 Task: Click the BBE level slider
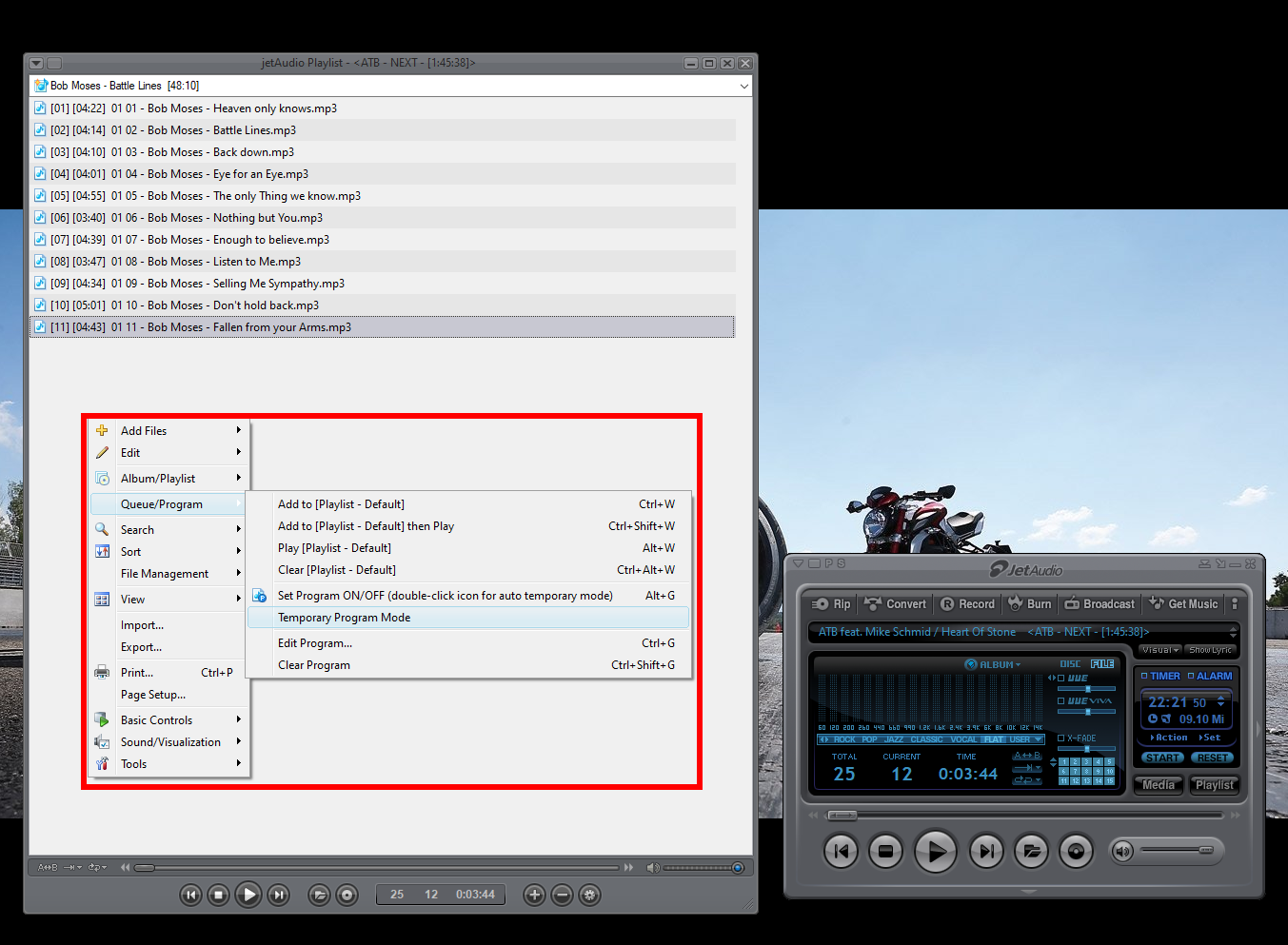click(1086, 688)
